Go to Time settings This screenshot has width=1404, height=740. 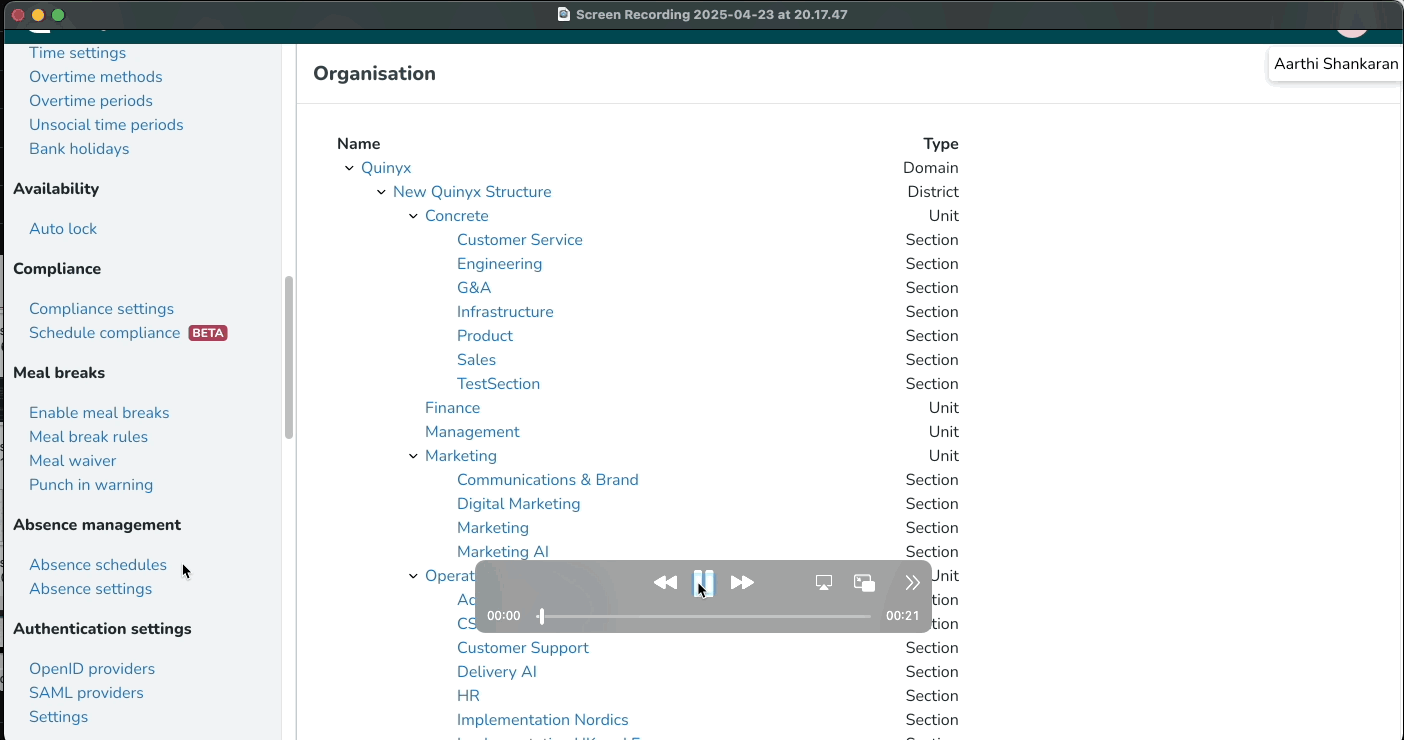(78, 53)
